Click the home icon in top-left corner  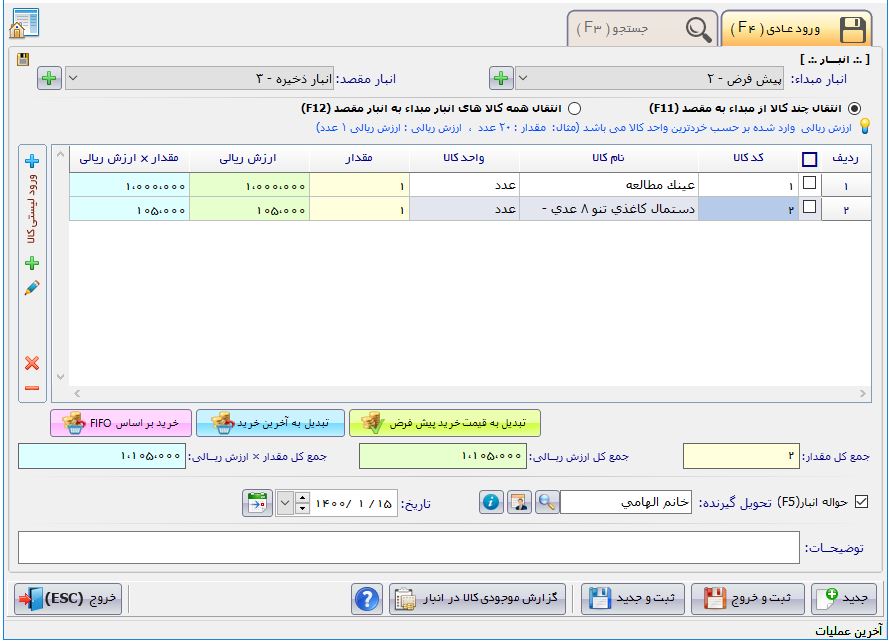pos(22,23)
